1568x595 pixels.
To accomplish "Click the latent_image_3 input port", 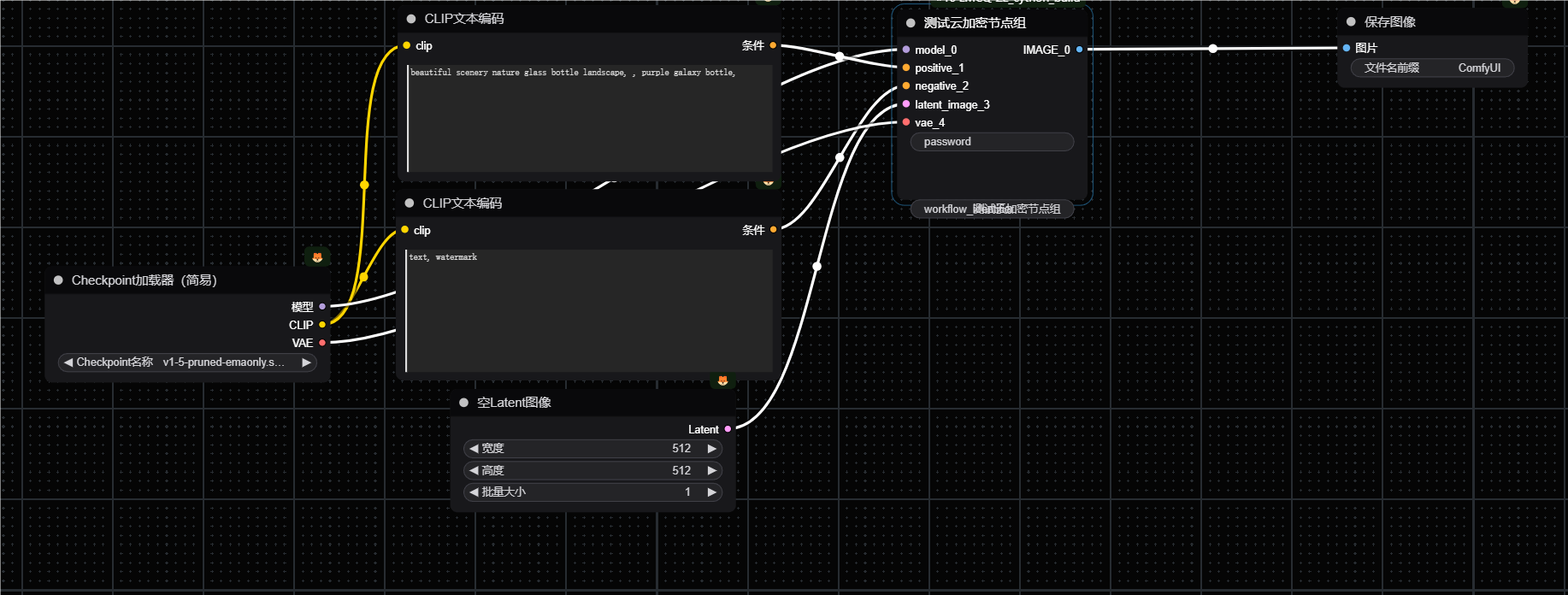I will pyautogui.click(x=906, y=104).
